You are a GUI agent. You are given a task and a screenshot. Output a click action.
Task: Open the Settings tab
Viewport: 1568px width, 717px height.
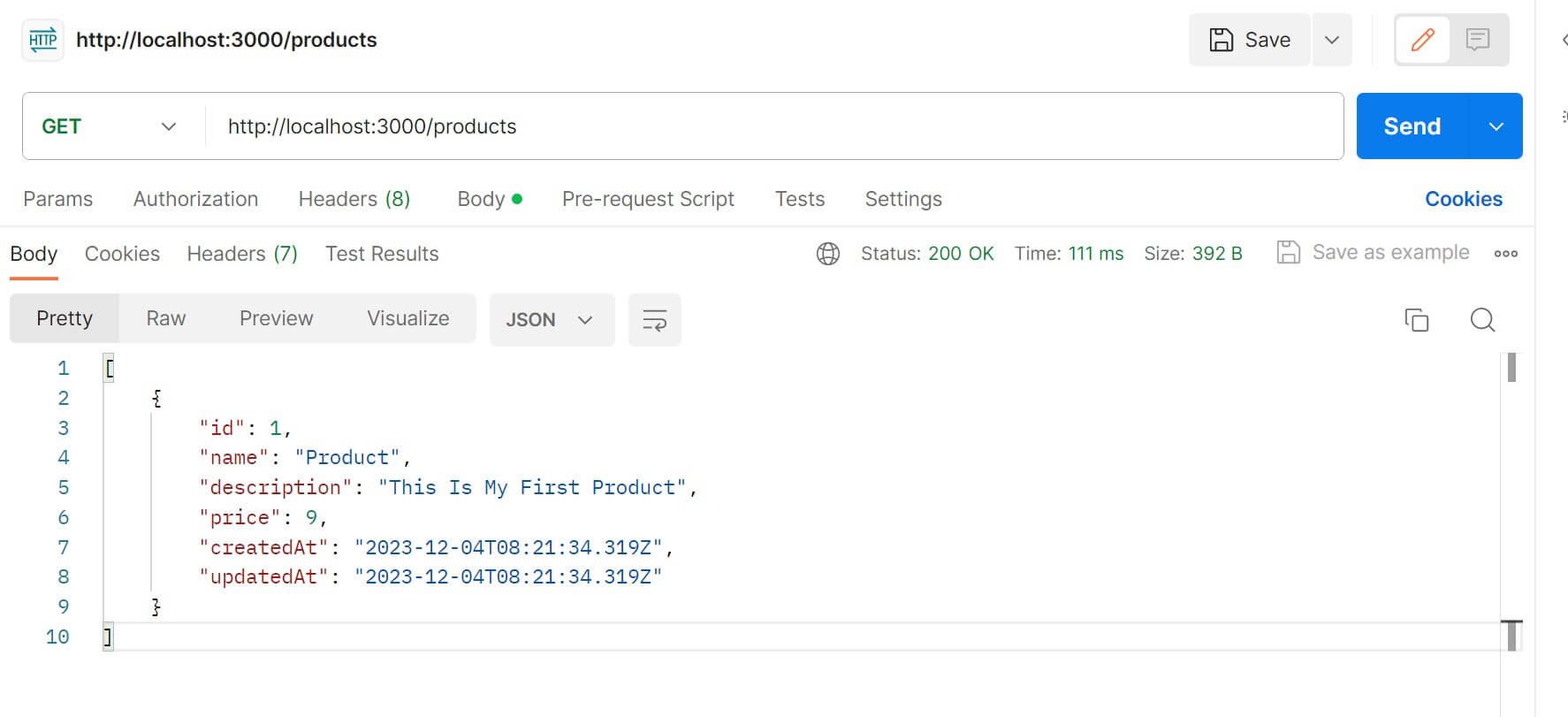click(x=903, y=199)
